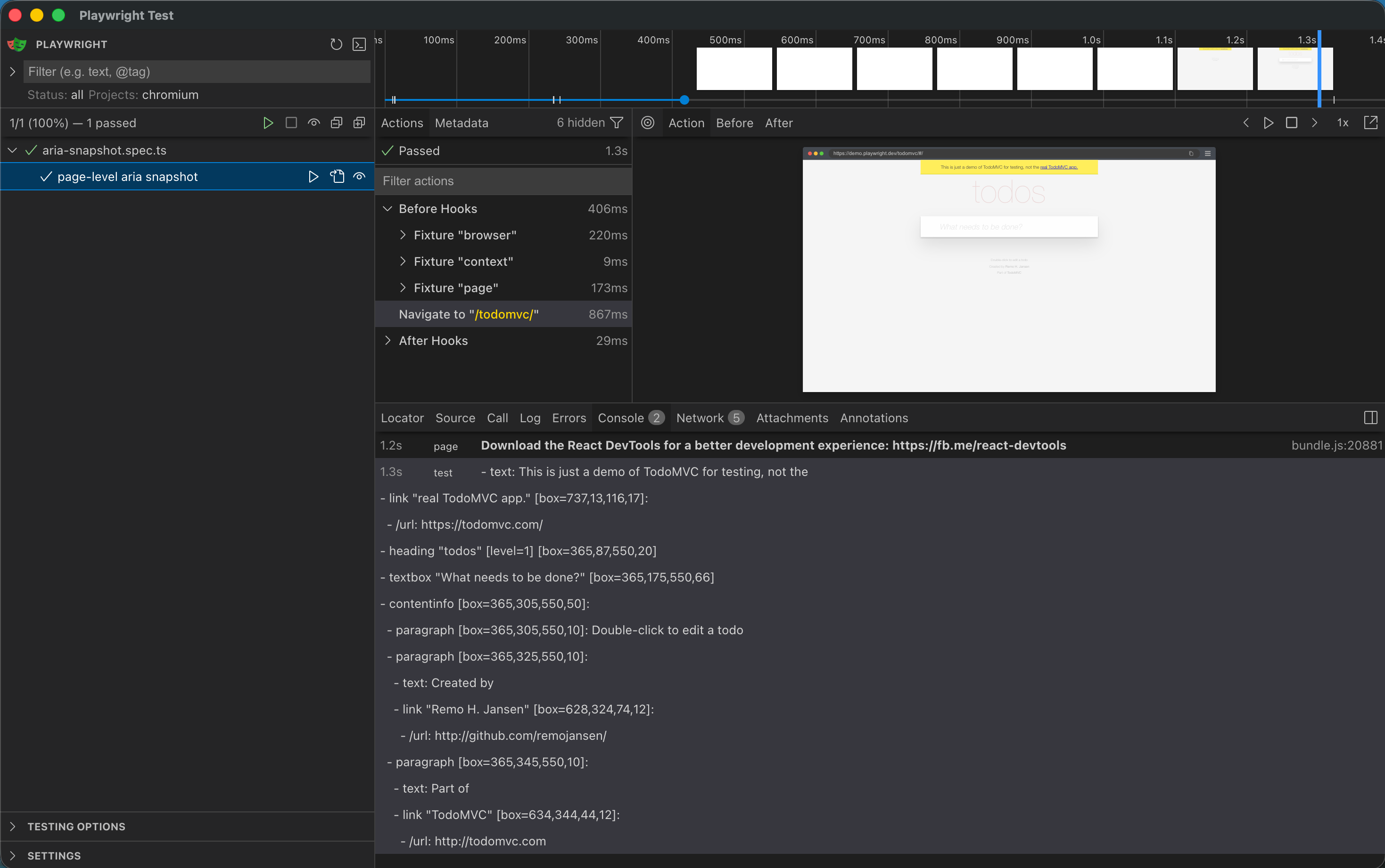The image size is (1385, 868).
Task: Open bundle.js:20881 source link
Action: coord(1337,445)
